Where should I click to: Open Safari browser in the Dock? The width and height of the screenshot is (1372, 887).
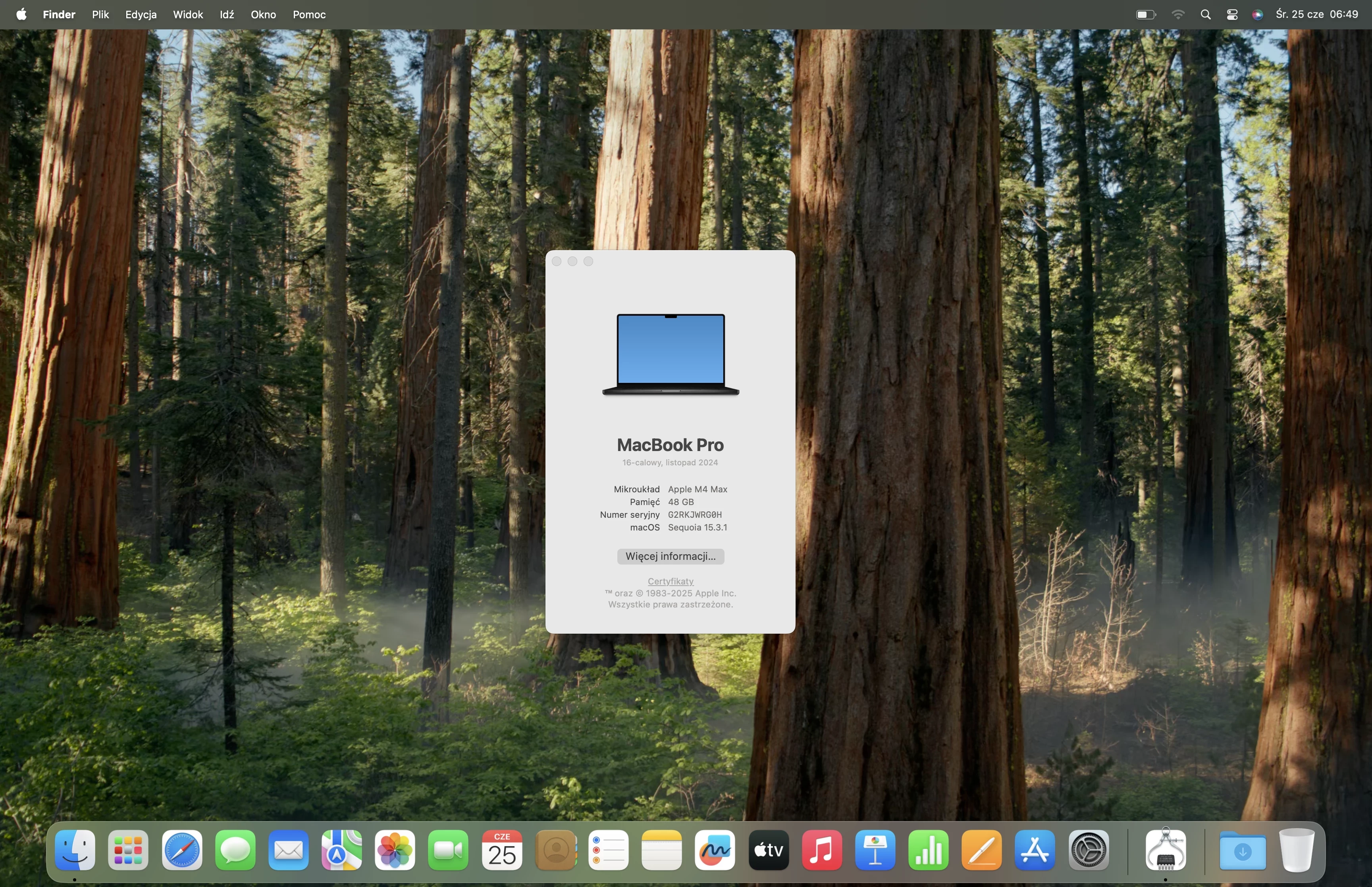coord(182,850)
